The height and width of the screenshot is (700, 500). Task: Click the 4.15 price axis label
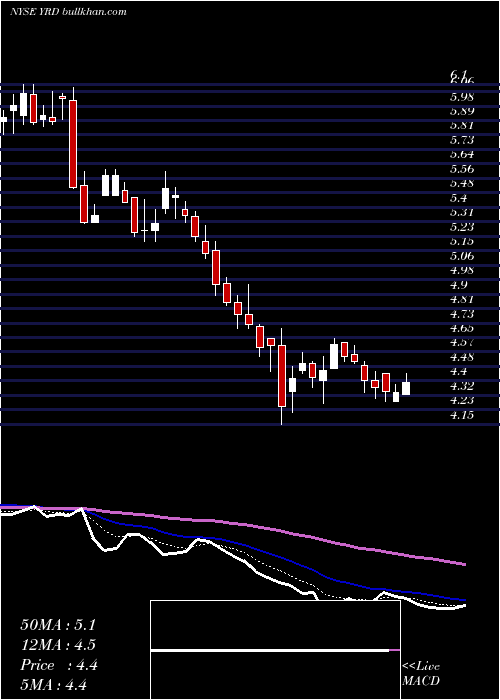tap(462, 415)
